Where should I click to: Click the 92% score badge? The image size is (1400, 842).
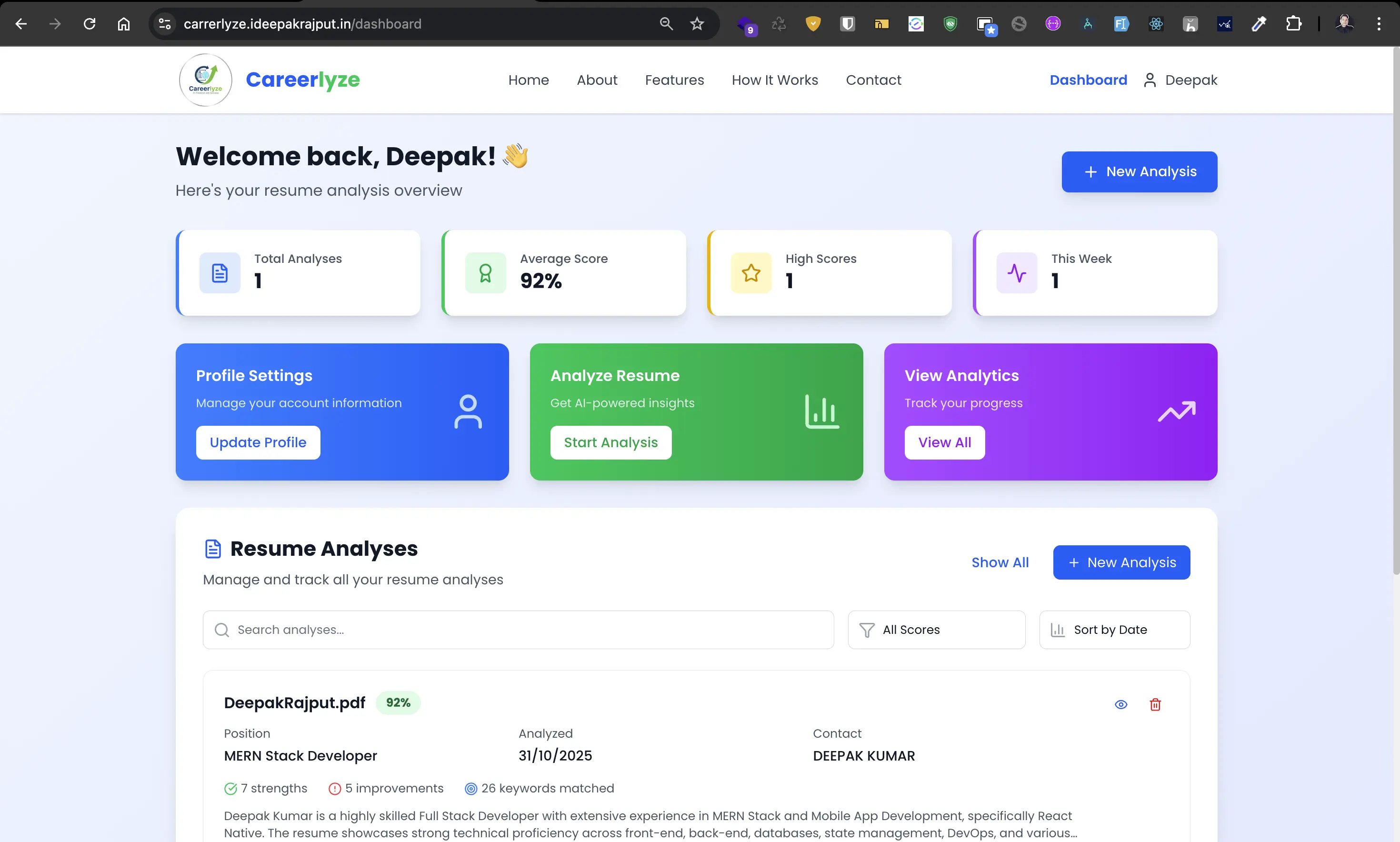398,703
